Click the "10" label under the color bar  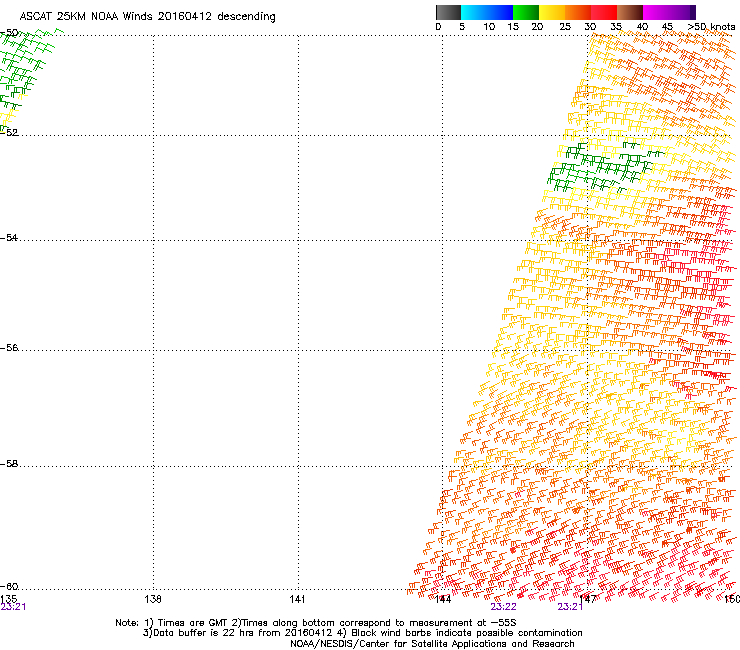tap(489, 27)
